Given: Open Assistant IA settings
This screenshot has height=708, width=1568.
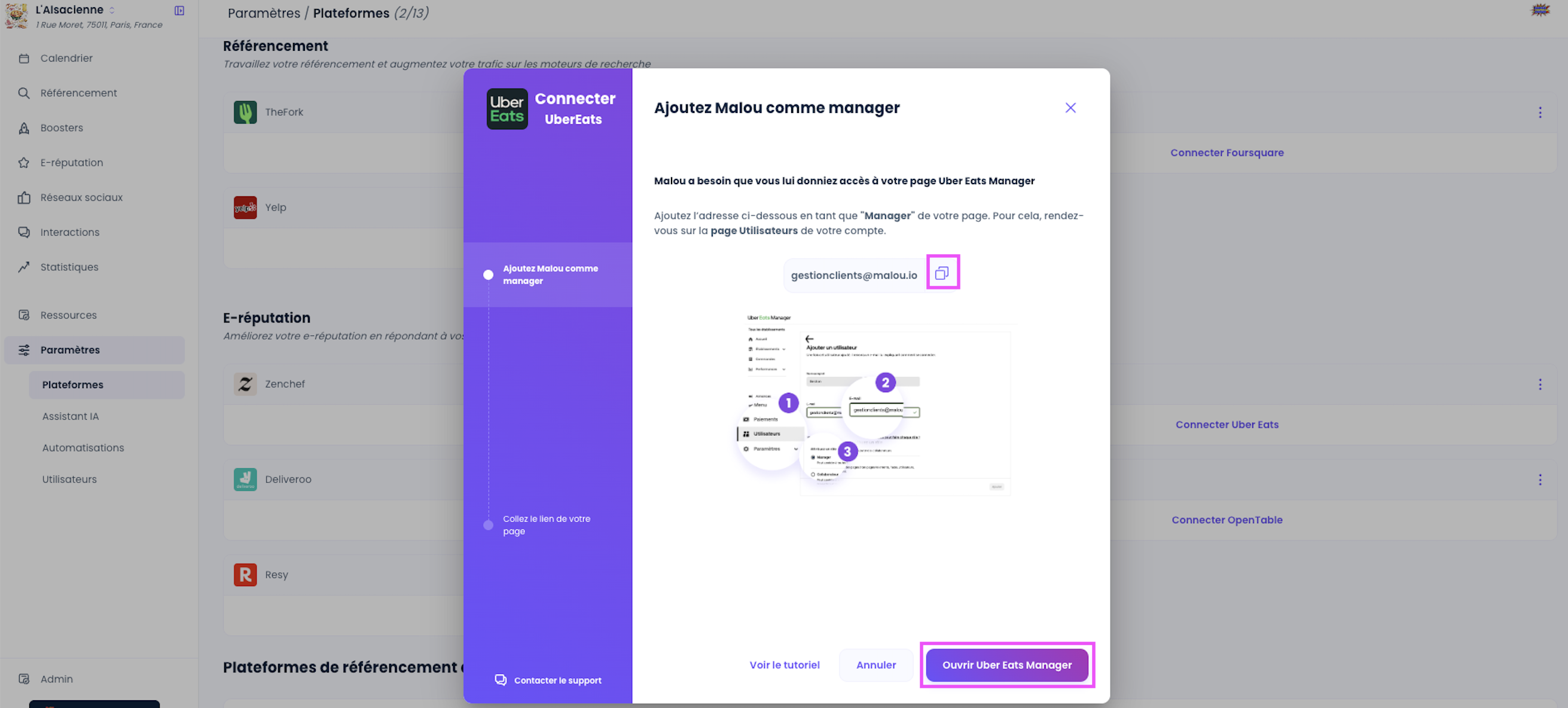Looking at the screenshot, I should (70, 416).
